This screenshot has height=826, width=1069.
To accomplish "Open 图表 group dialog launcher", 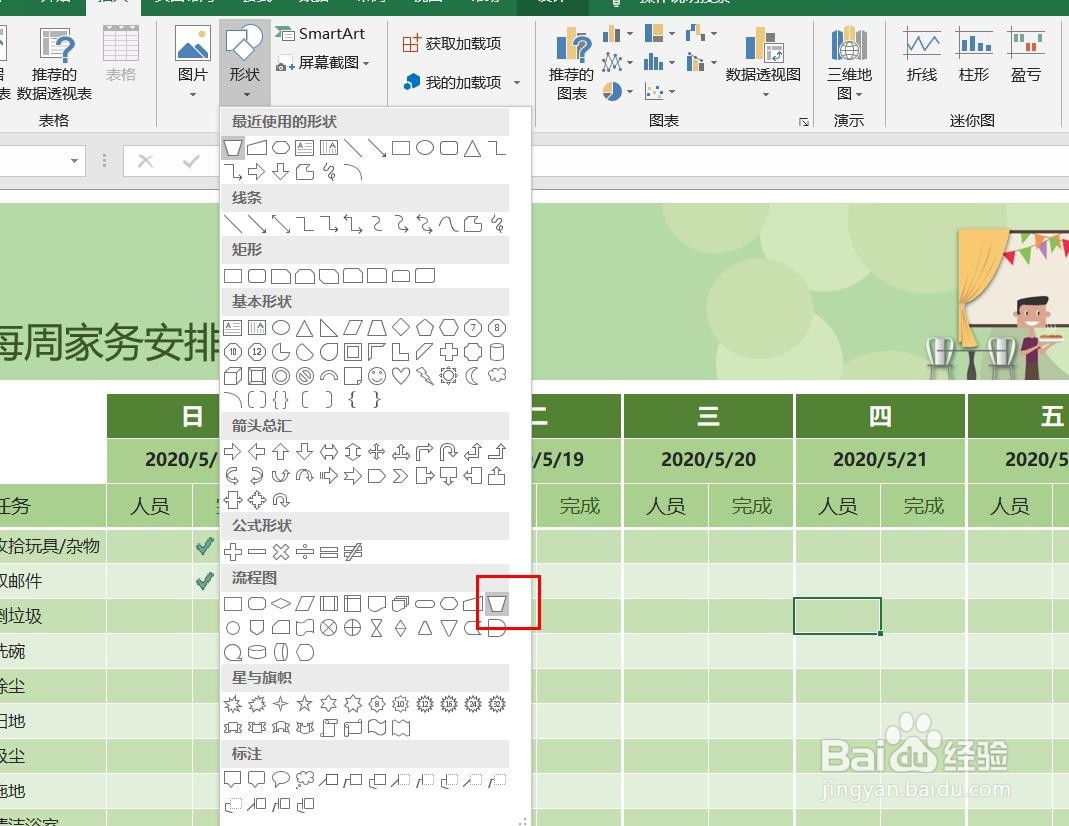I will (804, 122).
